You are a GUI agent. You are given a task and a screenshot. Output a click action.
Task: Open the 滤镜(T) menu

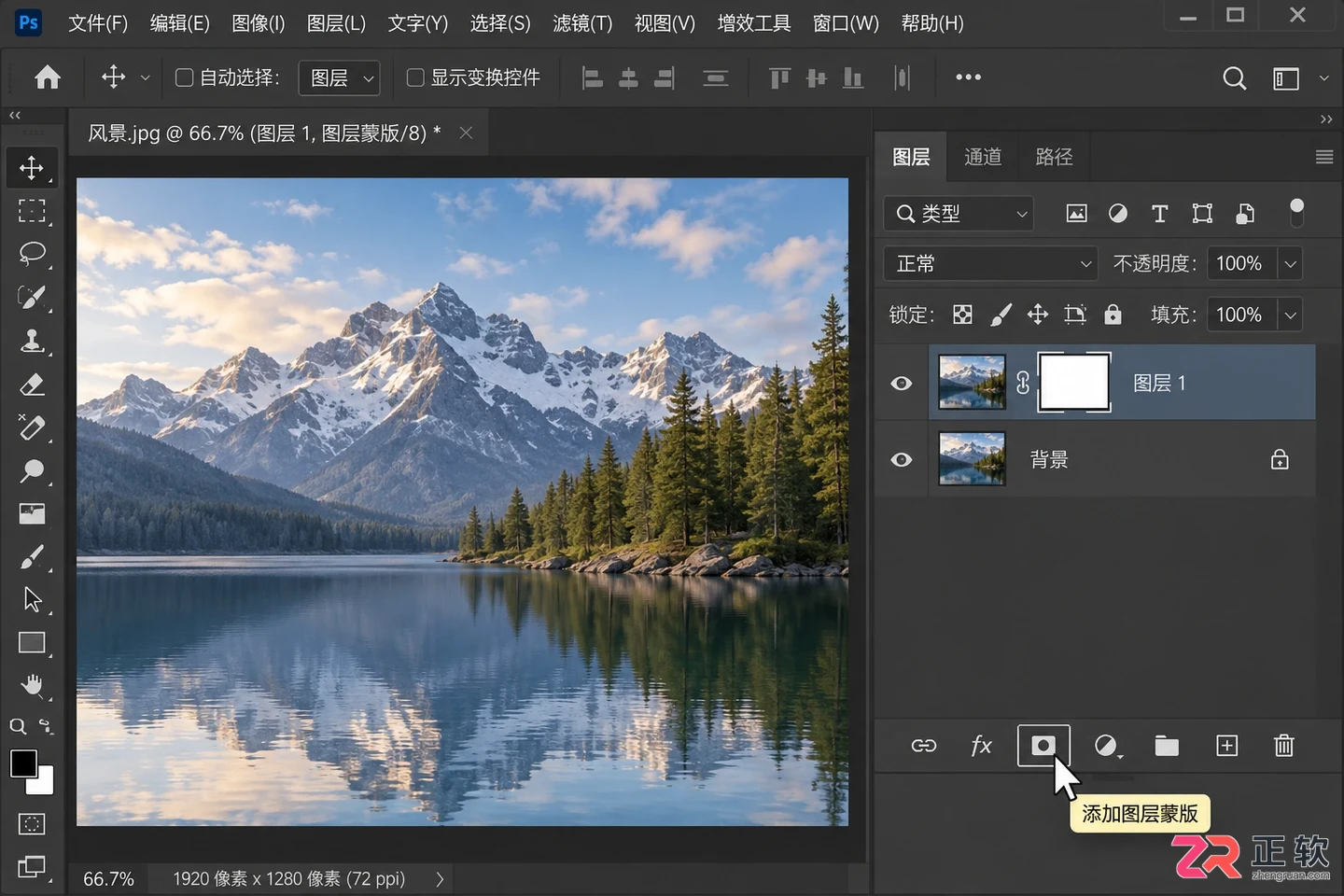point(582,23)
